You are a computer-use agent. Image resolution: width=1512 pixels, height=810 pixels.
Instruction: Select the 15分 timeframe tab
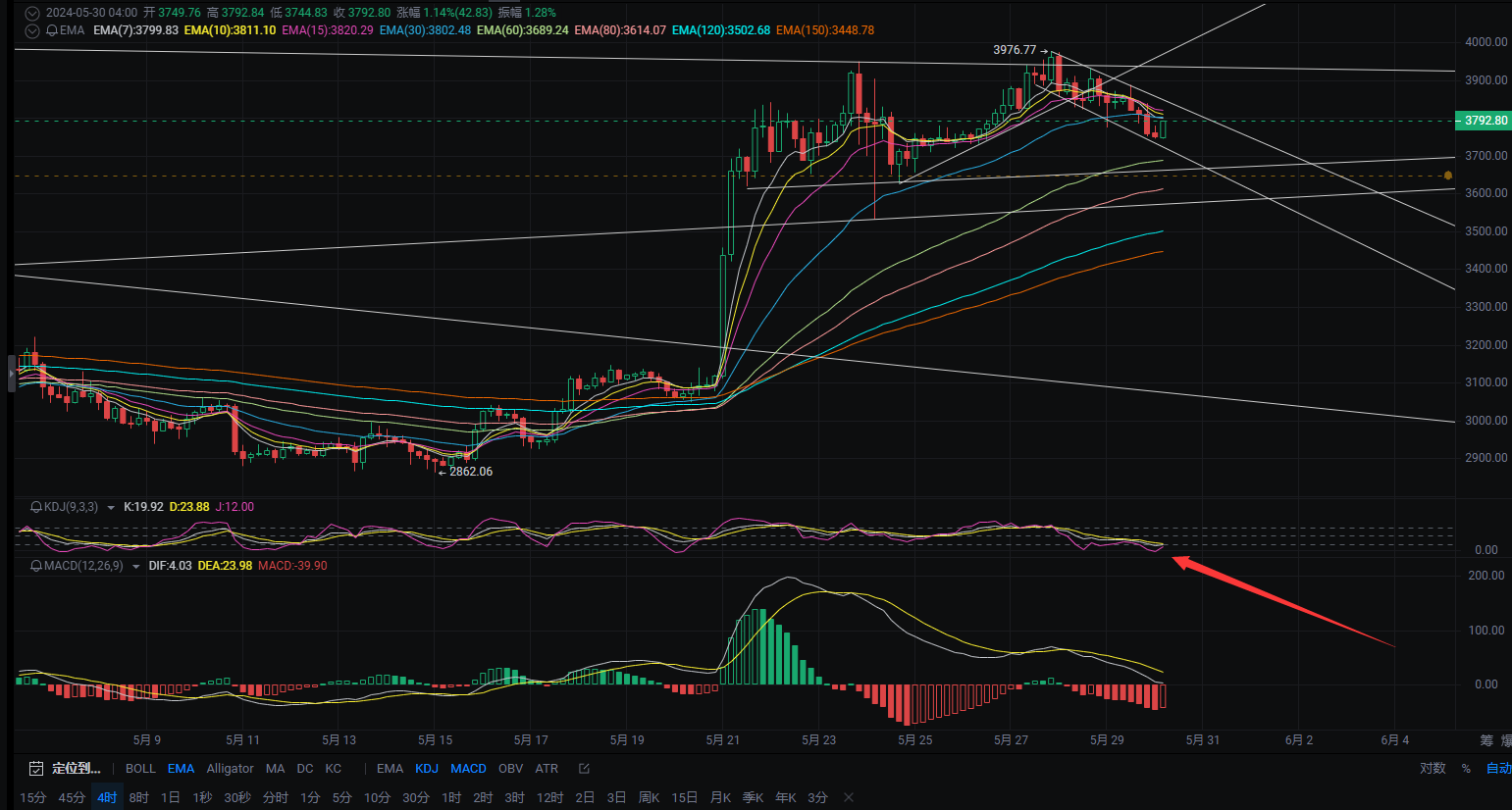tap(33, 797)
